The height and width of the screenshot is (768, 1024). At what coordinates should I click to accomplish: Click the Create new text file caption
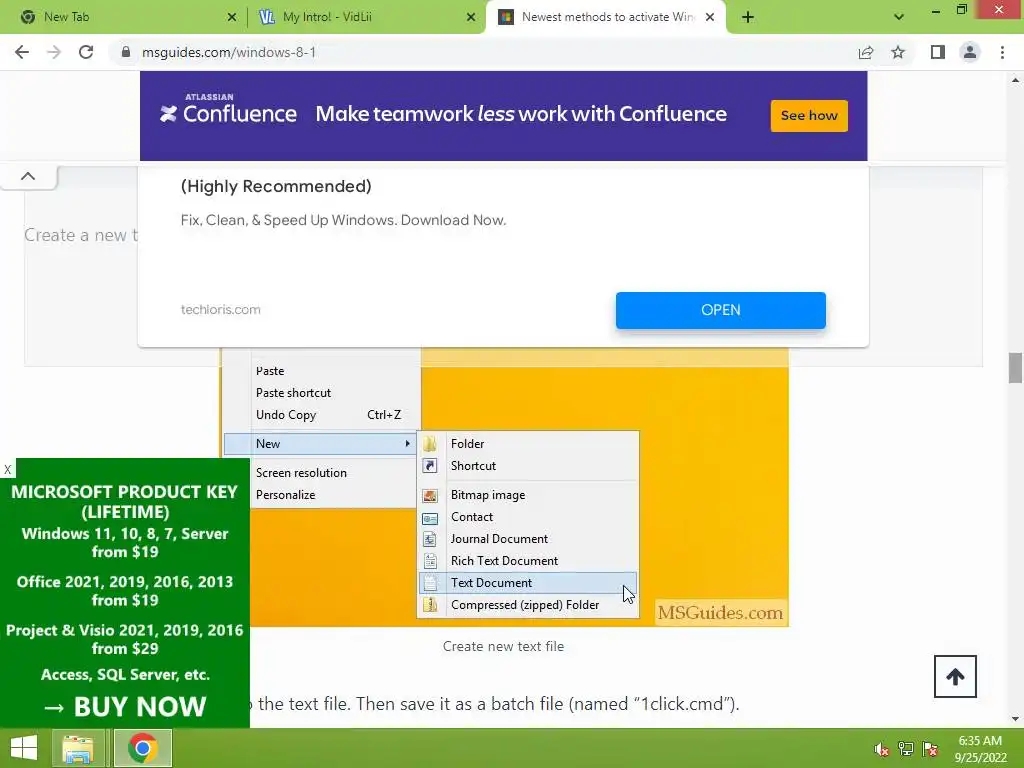click(504, 647)
